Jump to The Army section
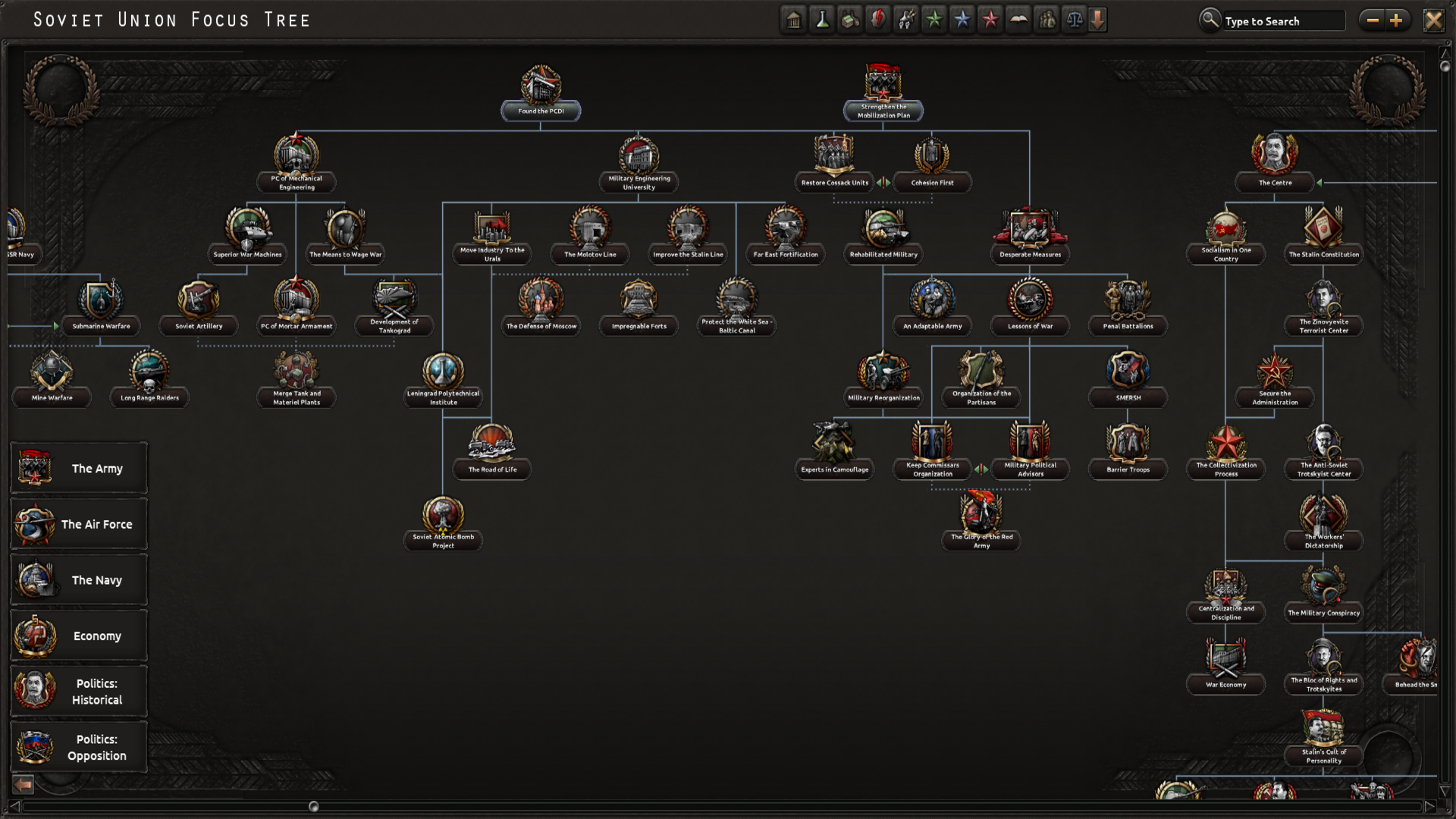 click(79, 469)
